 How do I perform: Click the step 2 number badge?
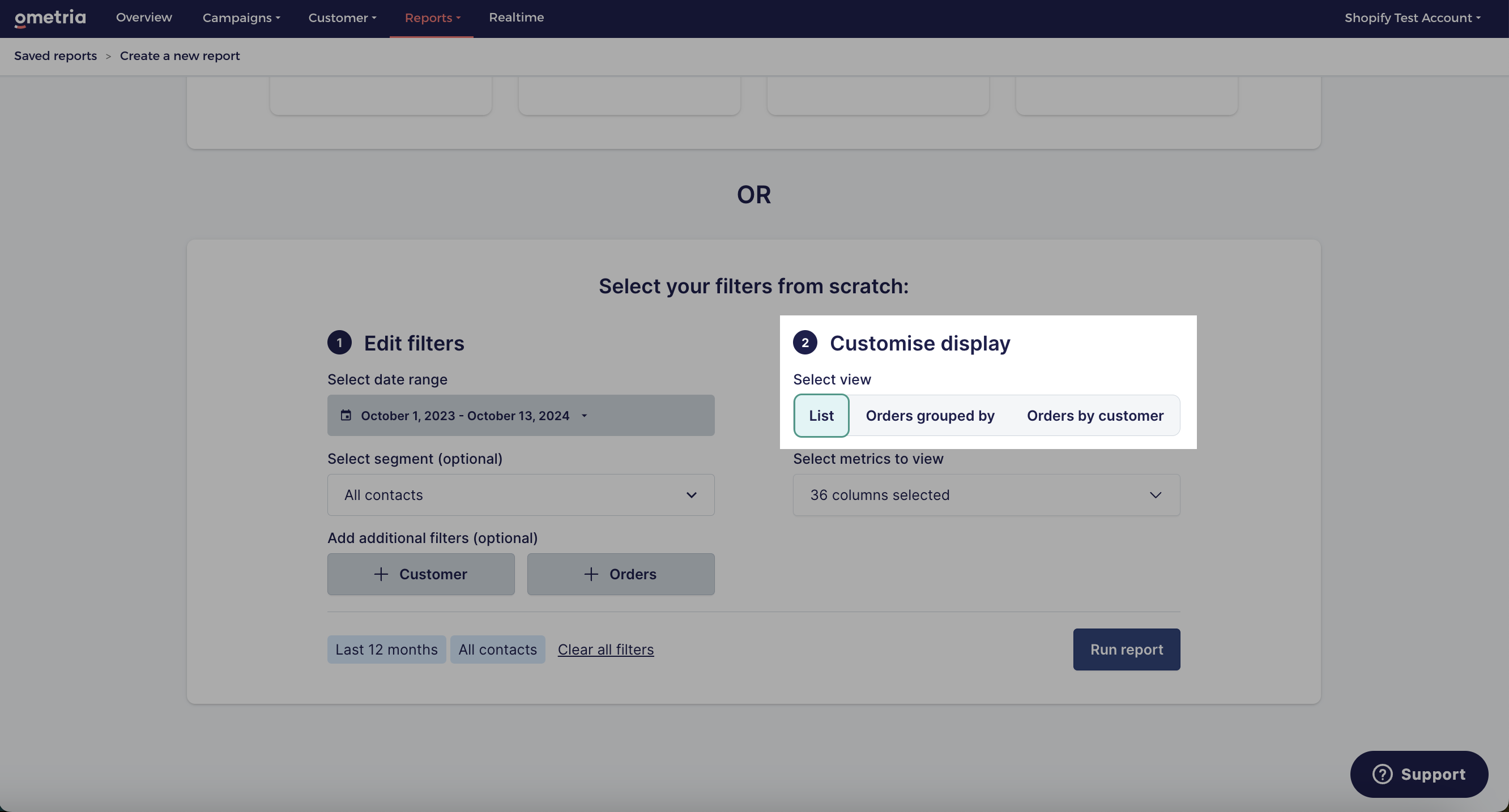(805, 343)
